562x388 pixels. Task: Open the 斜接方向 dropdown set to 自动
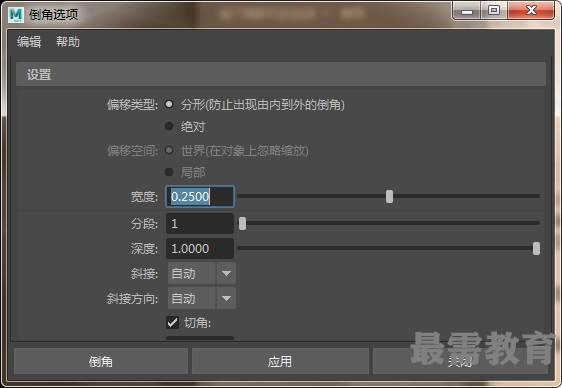click(x=202, y=298)
